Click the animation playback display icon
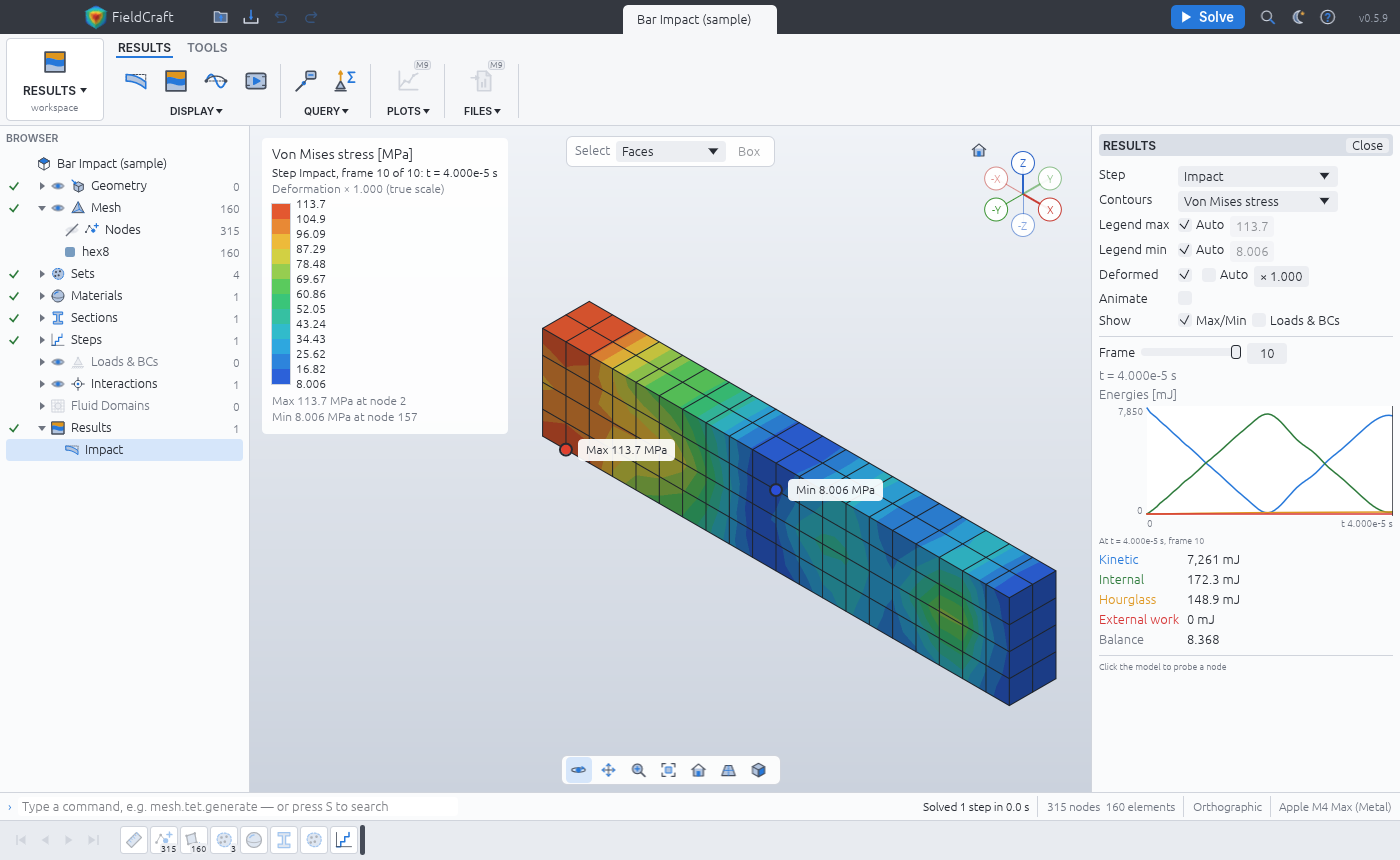The image size is (1400, 860). (256, 80)
